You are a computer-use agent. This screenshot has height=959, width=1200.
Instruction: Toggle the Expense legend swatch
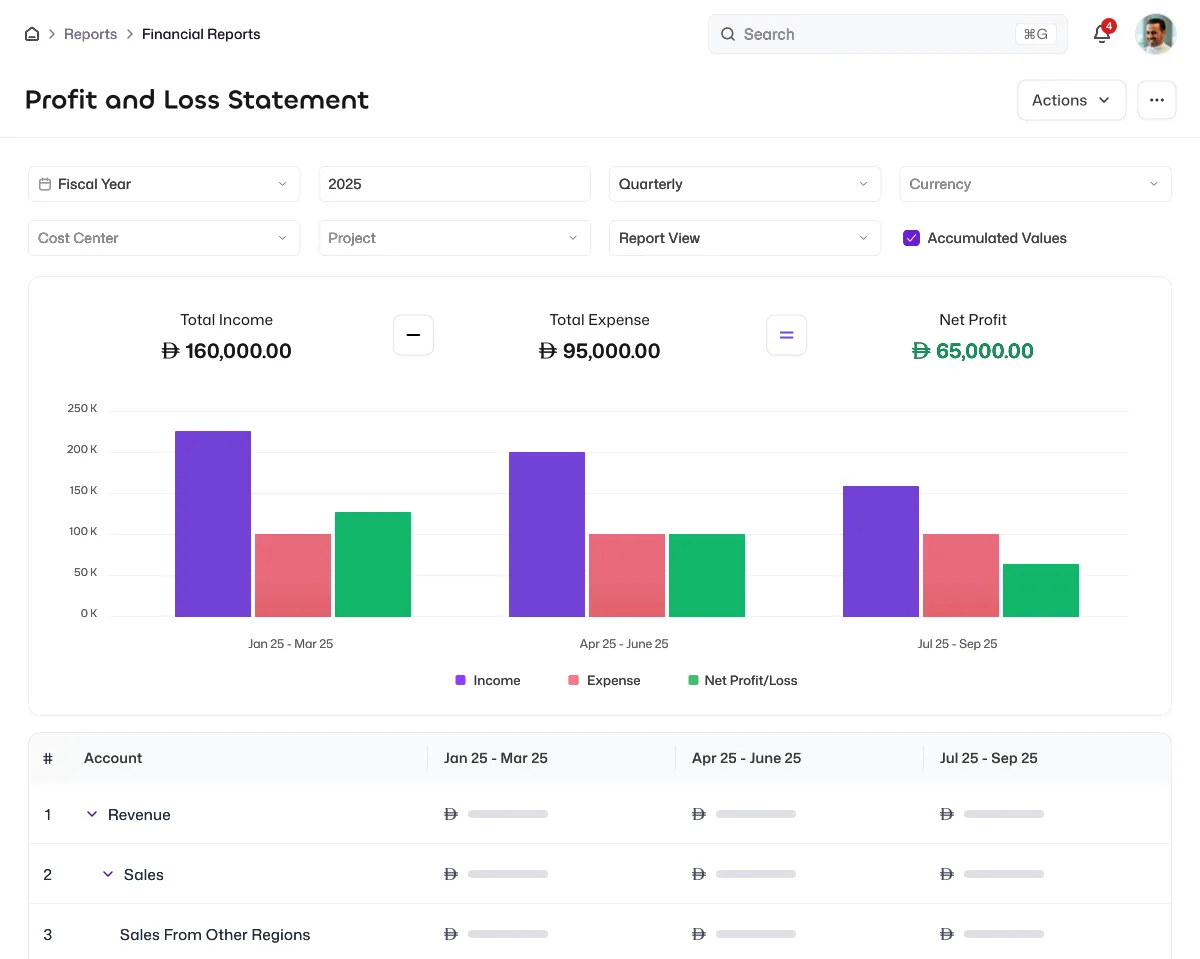574,680
